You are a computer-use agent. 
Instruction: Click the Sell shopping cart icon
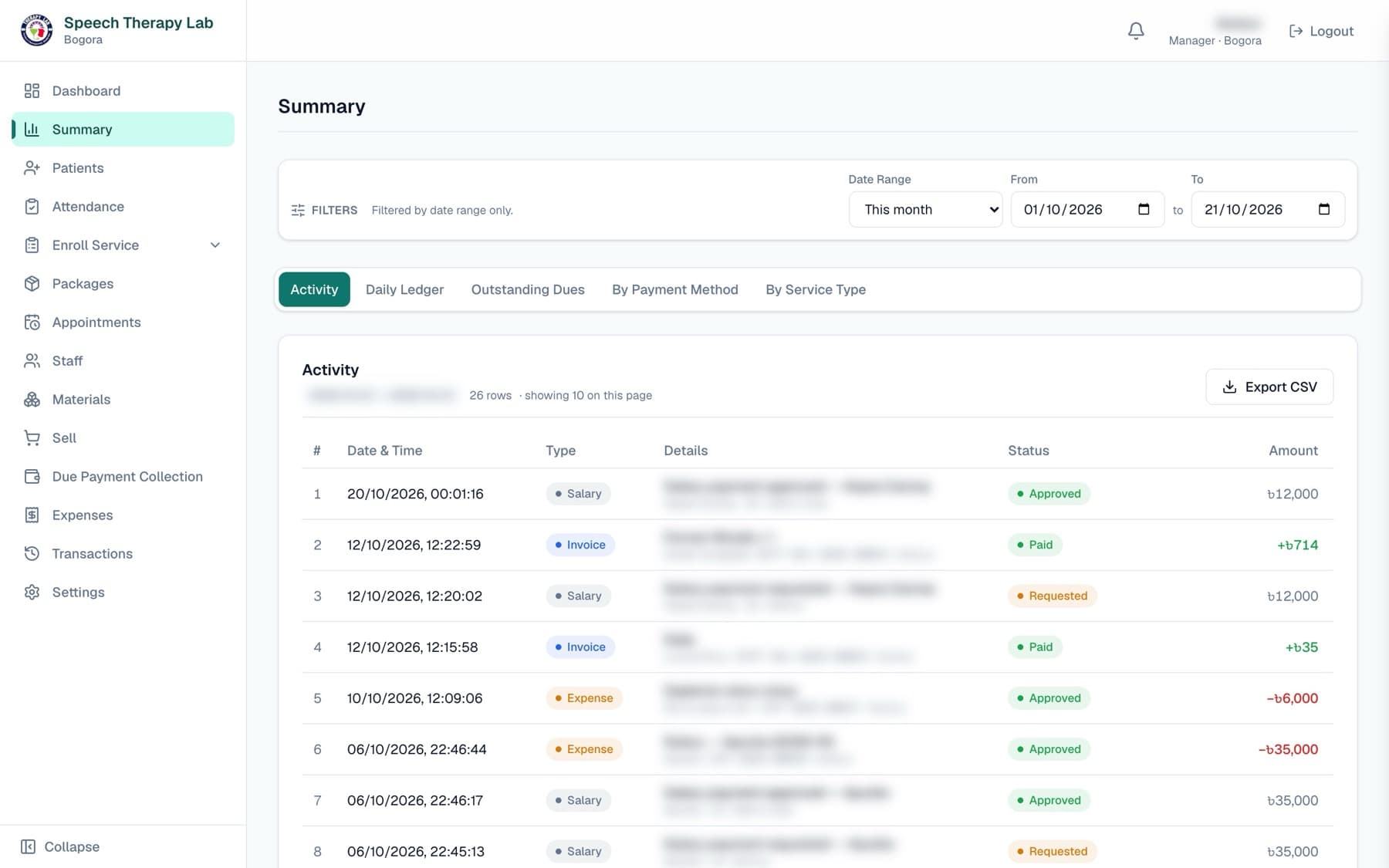click(x=32, y=438)
